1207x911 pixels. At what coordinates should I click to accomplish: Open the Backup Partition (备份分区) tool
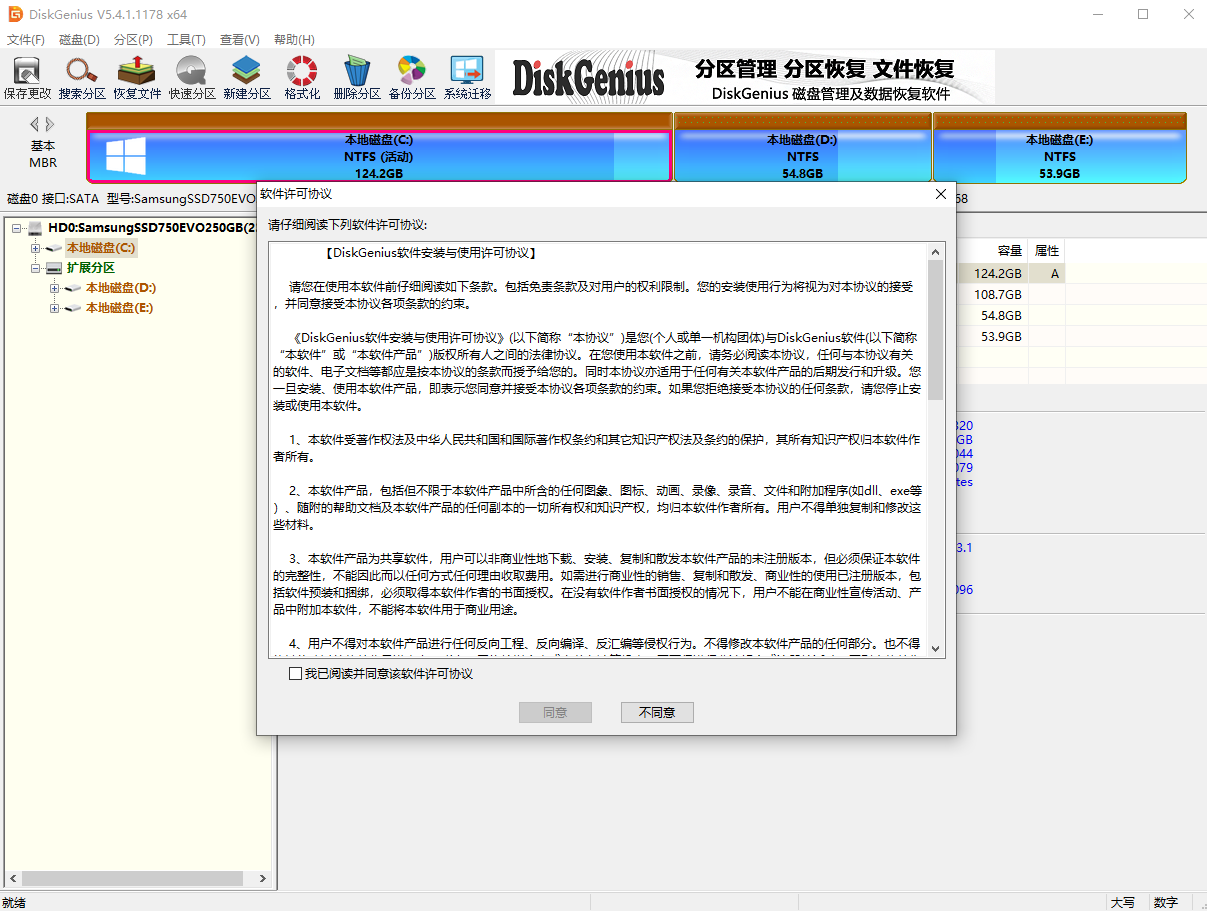coord(412,77)
